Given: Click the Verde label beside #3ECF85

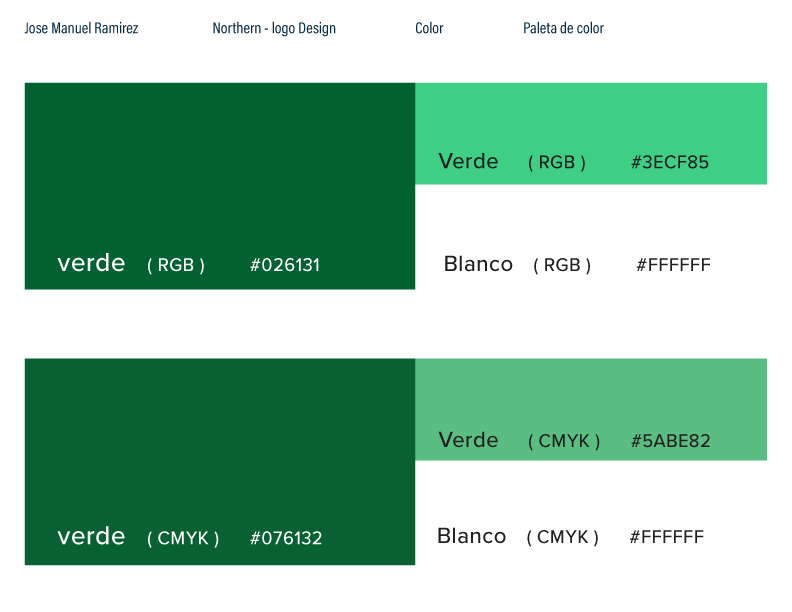Looking at the screenshot, I should [468, 161].
